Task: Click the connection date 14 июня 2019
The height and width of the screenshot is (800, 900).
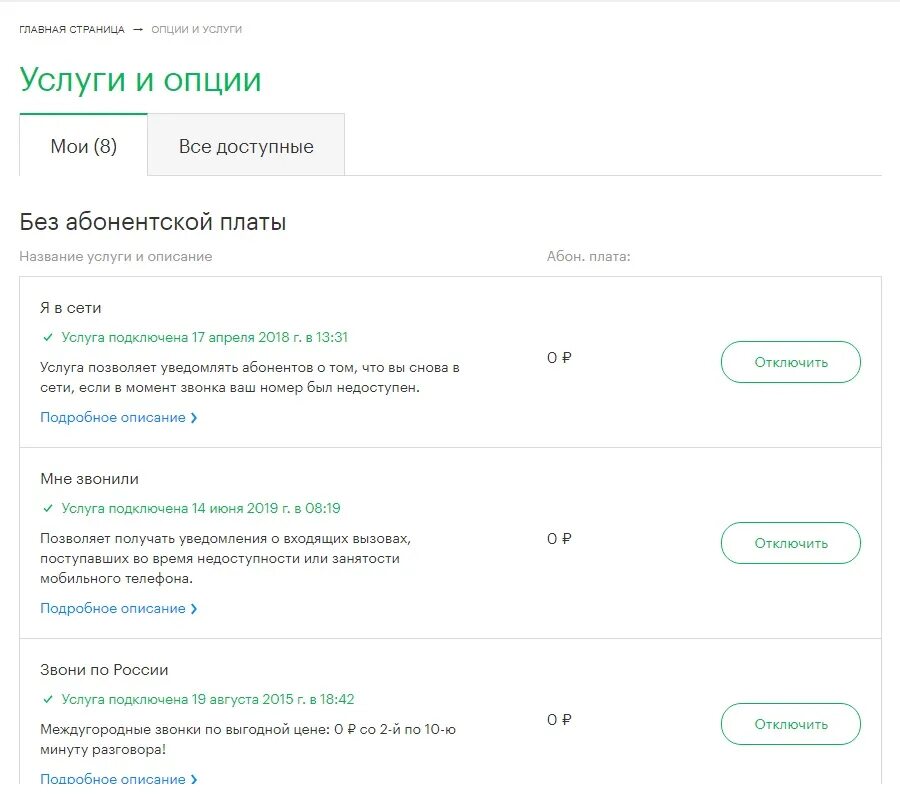Action: (x=235, y=508)
